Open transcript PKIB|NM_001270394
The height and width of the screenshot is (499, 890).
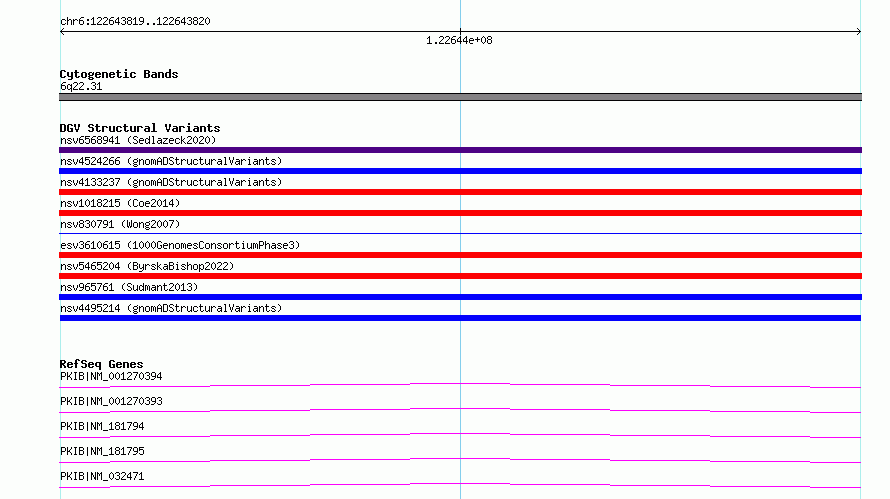tap(111, 376)
